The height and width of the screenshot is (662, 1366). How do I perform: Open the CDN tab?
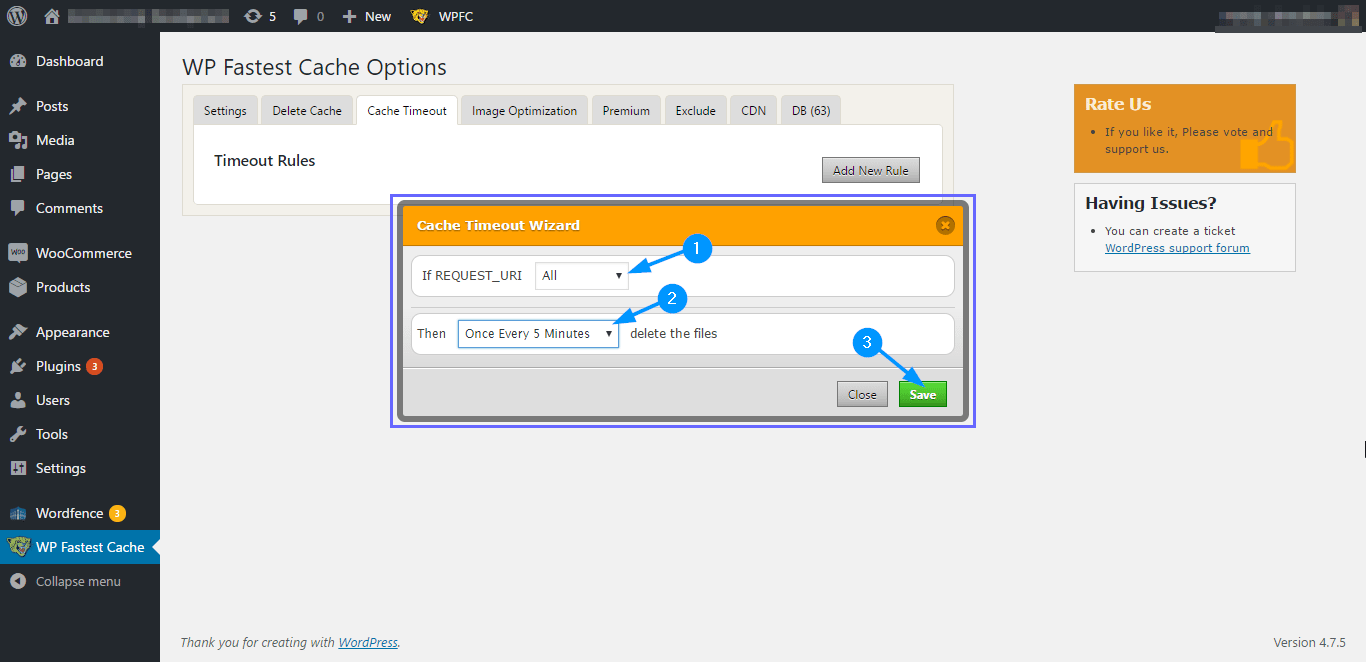click(x=753, y=111)
